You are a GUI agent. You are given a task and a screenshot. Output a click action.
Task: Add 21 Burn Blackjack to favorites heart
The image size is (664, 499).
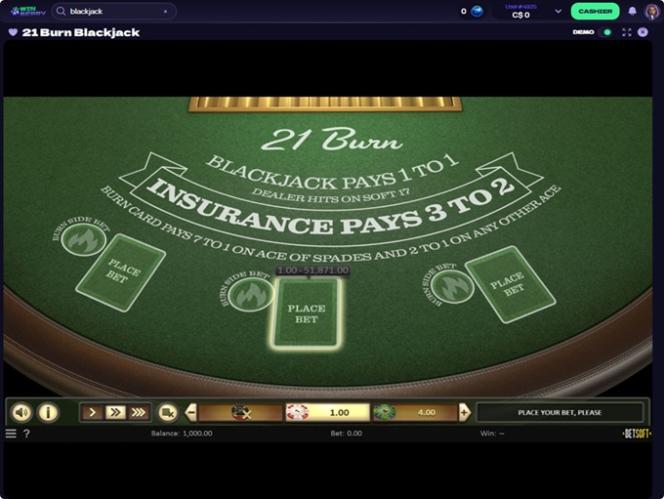coord(13,32)
